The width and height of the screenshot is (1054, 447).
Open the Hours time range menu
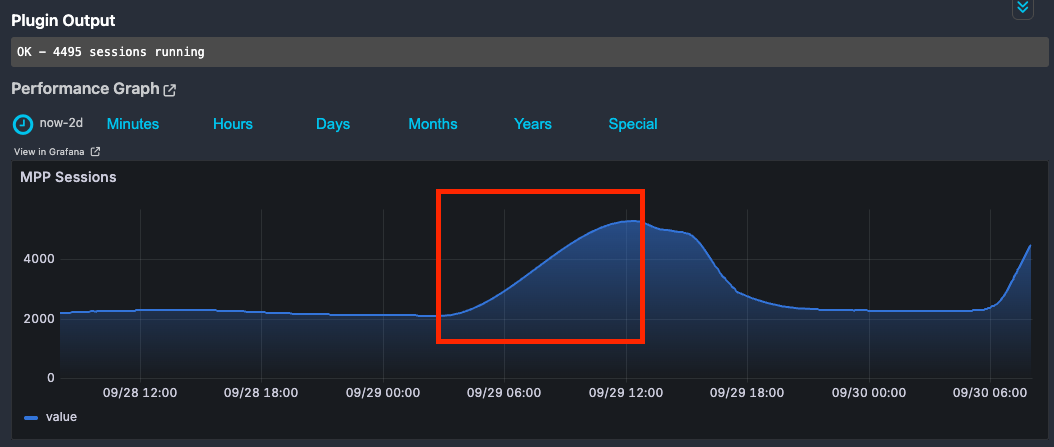(x=233, y=124)
